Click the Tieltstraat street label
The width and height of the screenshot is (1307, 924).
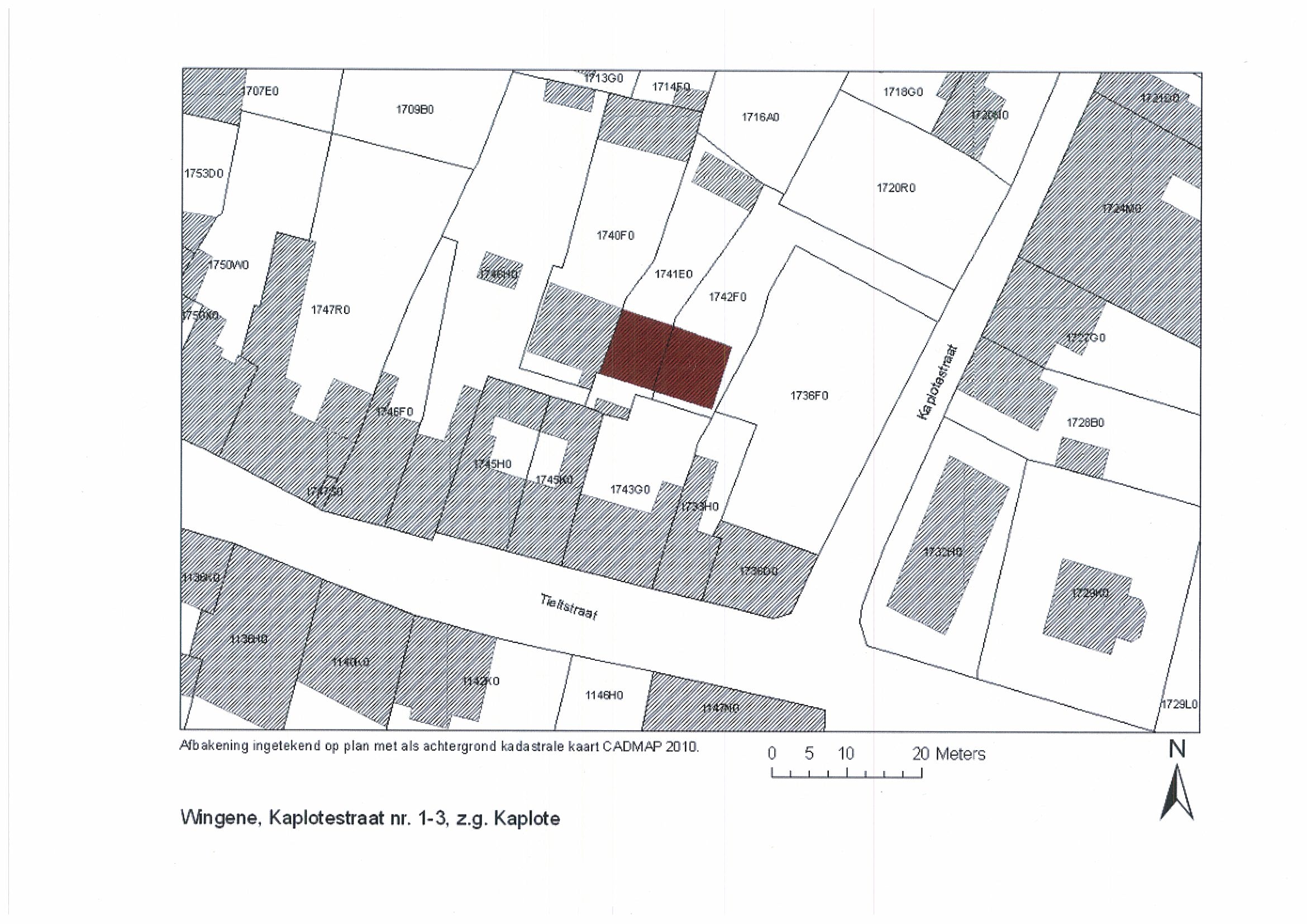(x=569, y=607)
